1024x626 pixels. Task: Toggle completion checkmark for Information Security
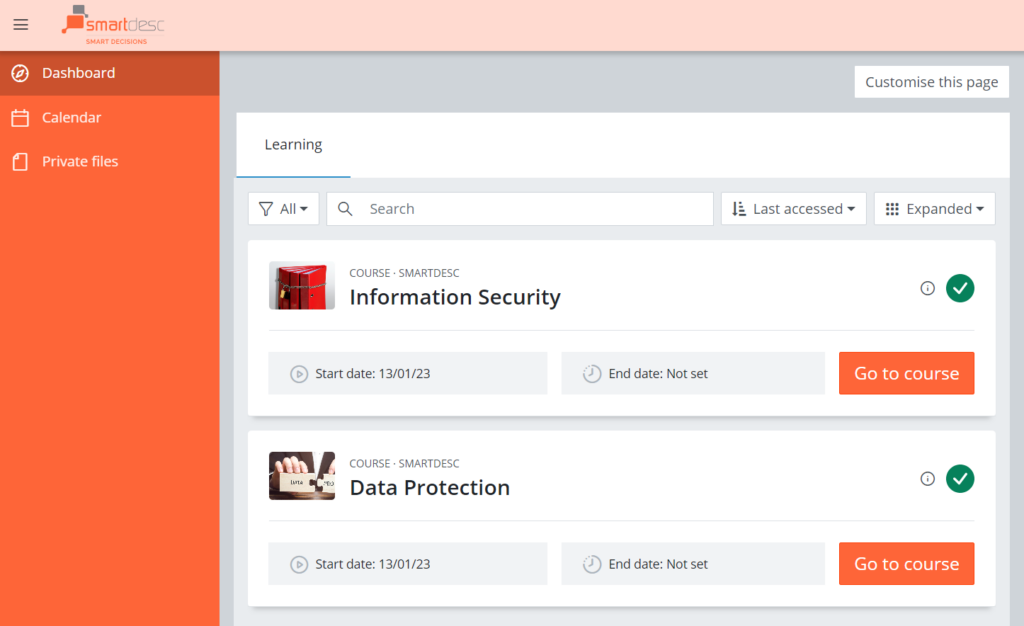959,288
